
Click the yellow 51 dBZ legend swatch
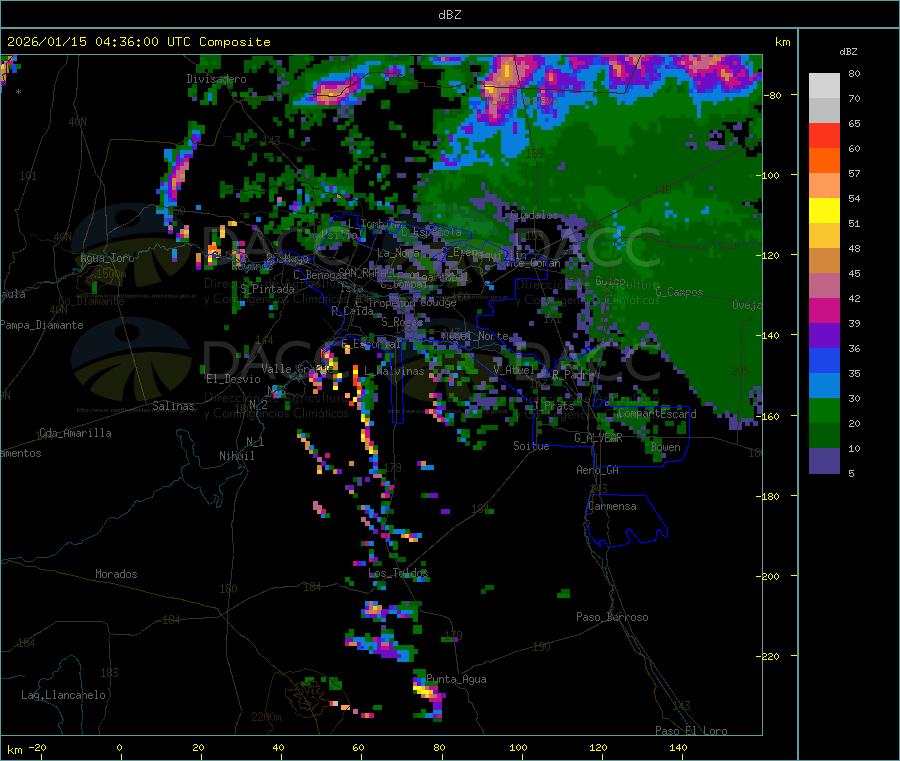point(824,211)
